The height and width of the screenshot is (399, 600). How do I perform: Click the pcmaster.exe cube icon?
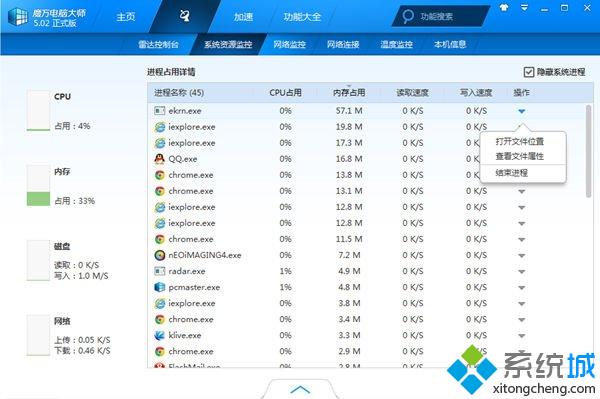(160, 287)
